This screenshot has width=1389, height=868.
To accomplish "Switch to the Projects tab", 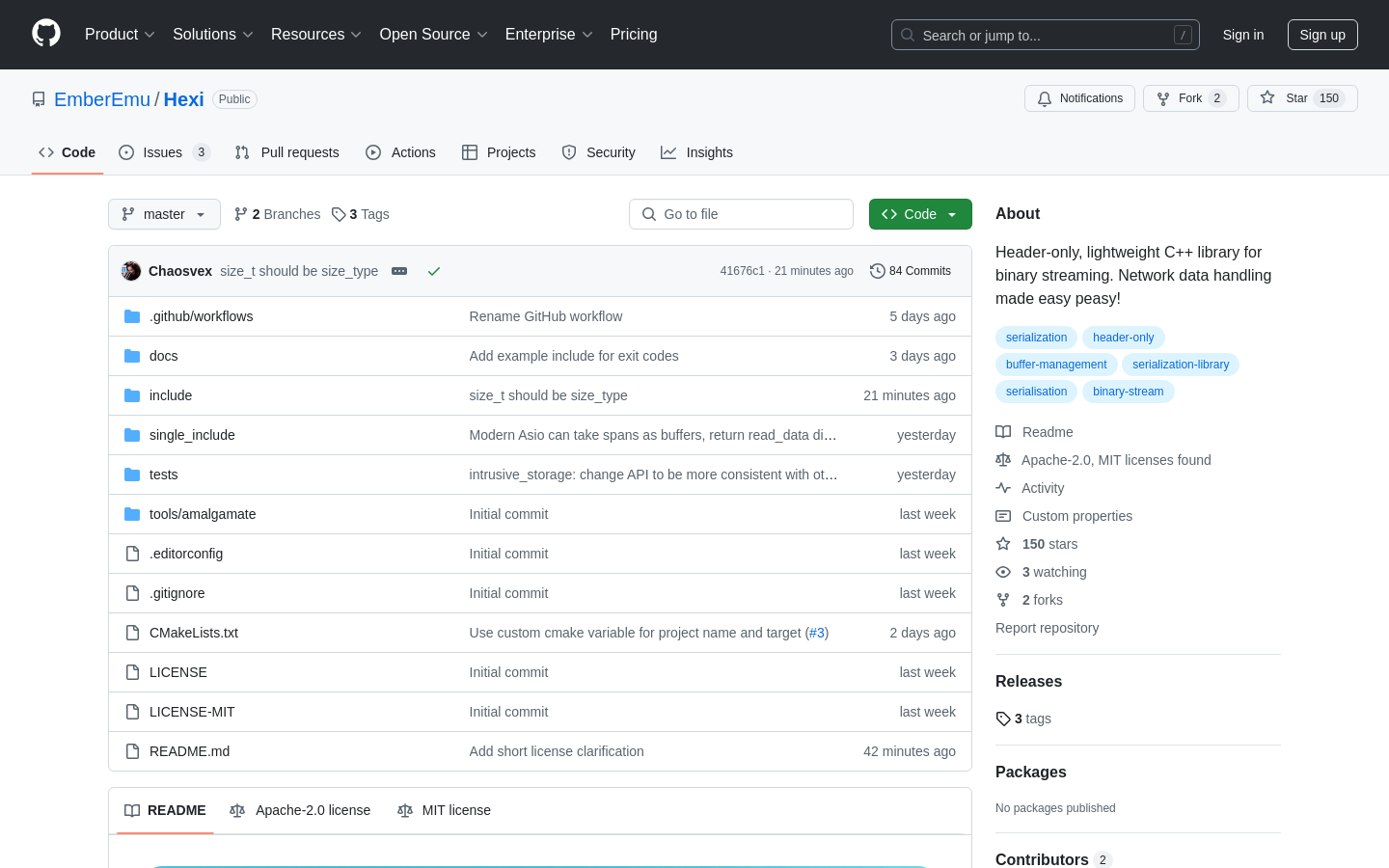I will 499,152.
